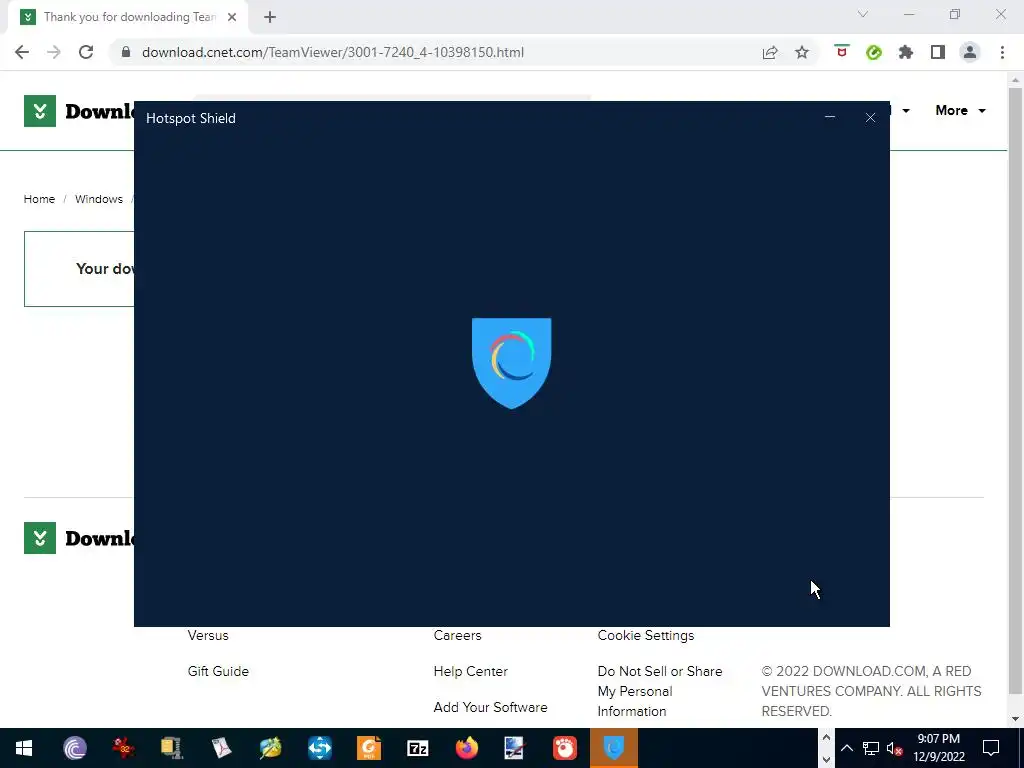1024x768 pixels.
Task: Open the Windows breadcrumb link
Action: click(x=99, y=199)
